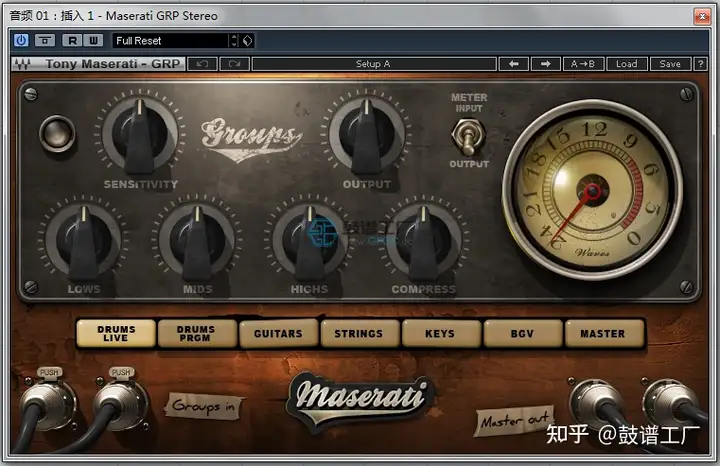Click the round indicator lamp near Sensitivity

(57, 134)
